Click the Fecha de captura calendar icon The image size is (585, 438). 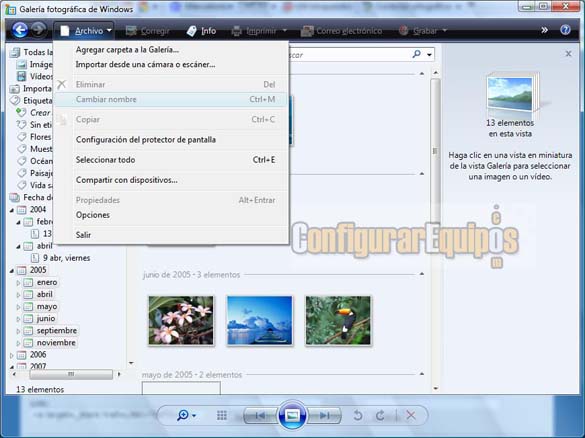15,197
